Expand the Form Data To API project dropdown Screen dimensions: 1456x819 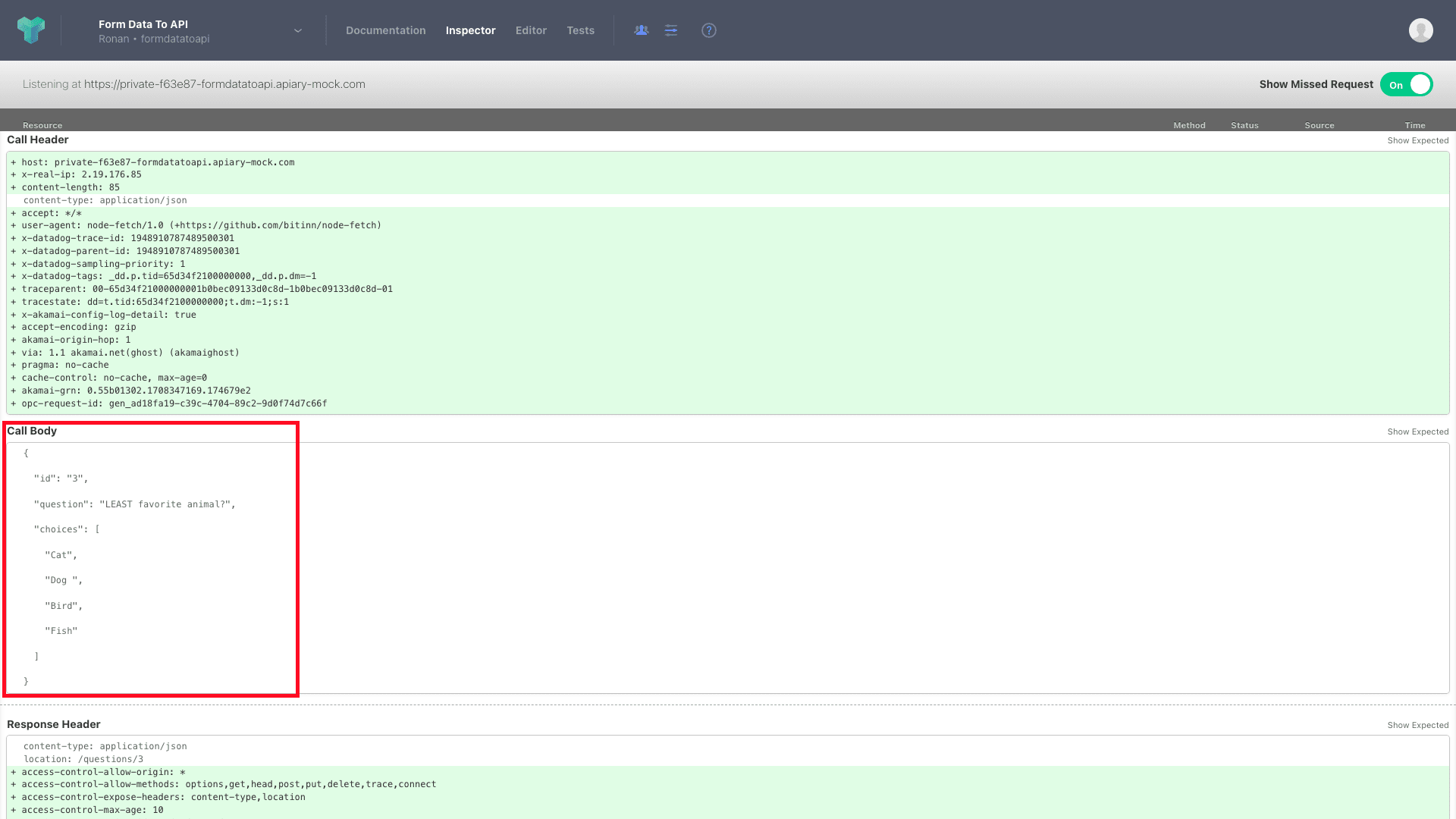coord(298,31)
